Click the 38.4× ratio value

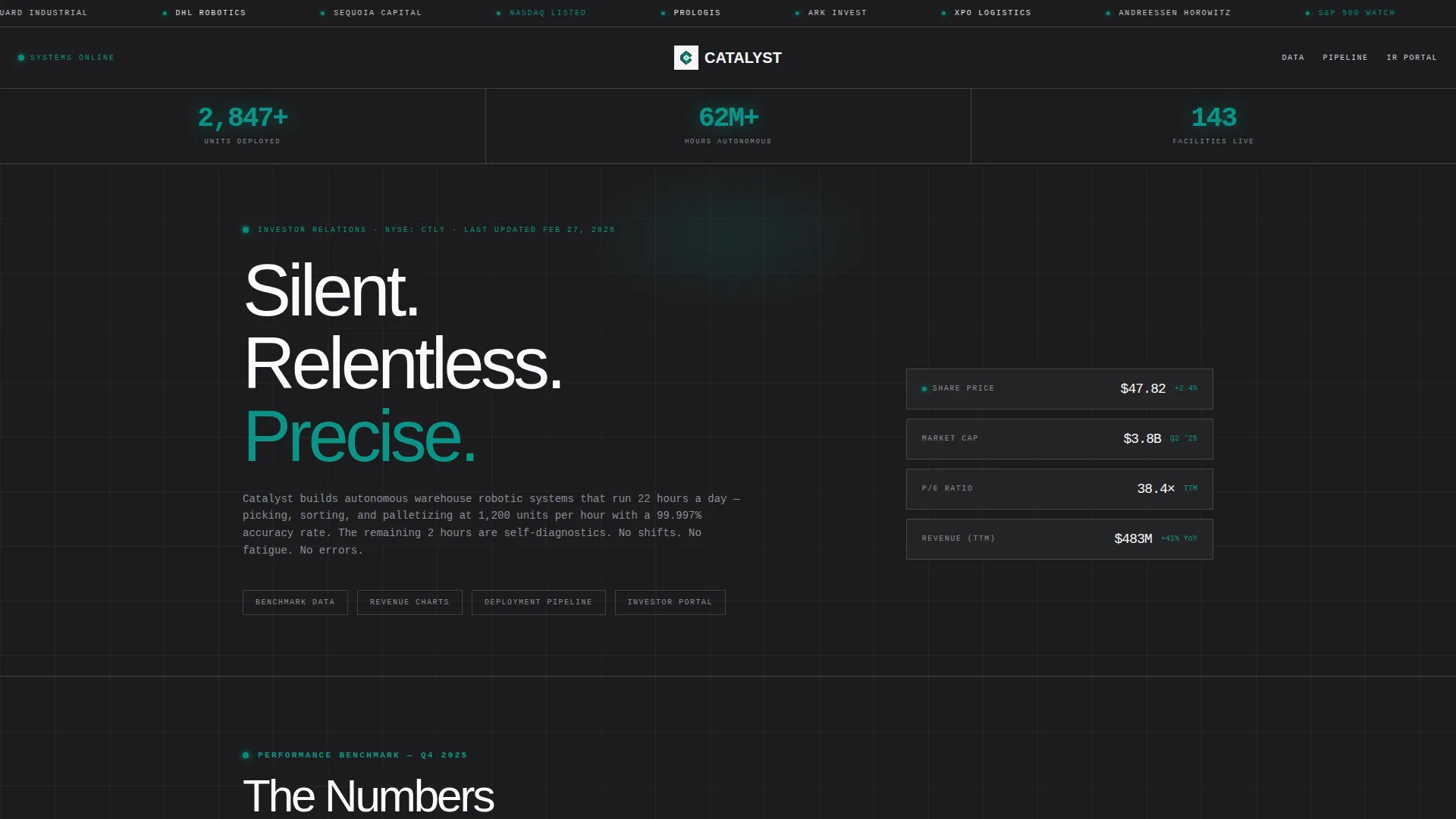click(1156, 489)
